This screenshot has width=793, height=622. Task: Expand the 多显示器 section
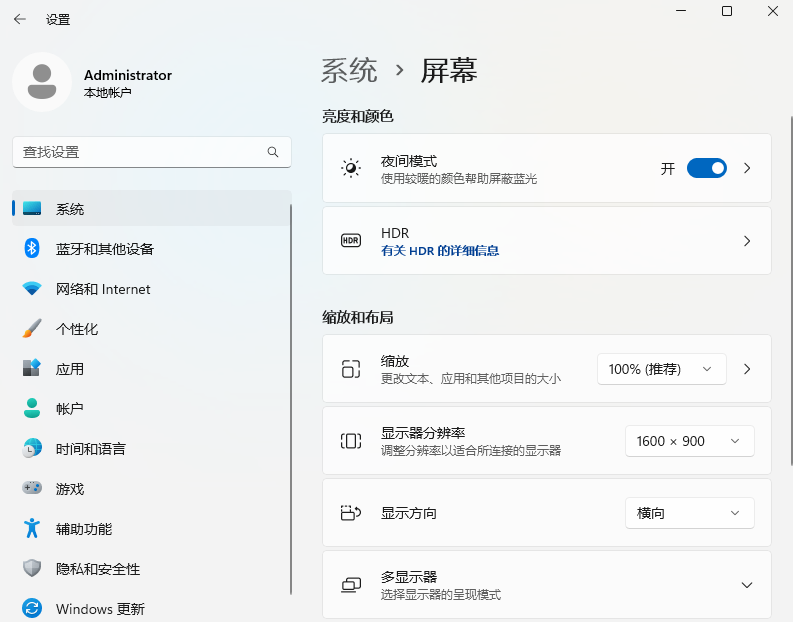[746, 585]
